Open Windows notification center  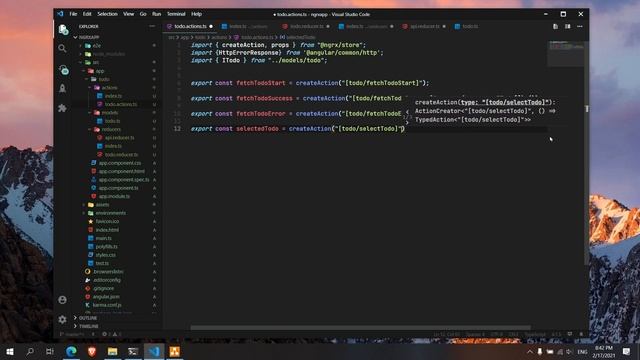[627, 351]
